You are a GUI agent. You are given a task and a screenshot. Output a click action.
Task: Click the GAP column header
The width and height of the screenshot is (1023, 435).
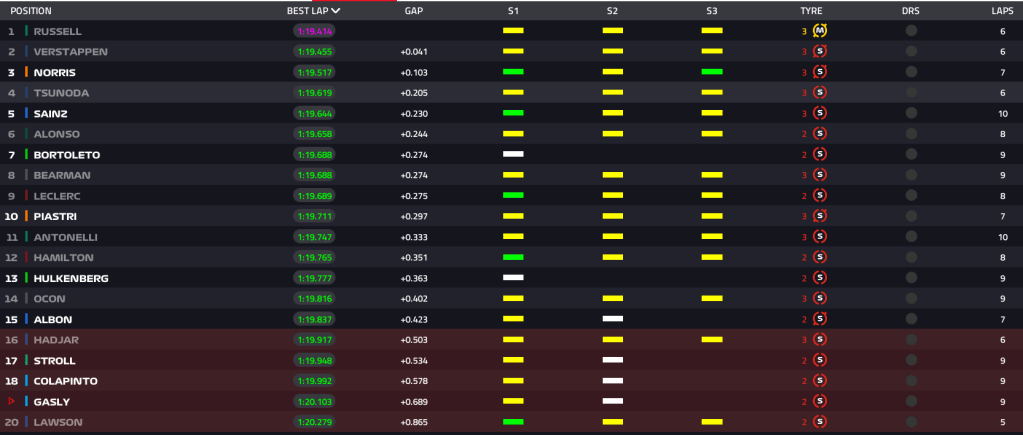coord(414,11)
